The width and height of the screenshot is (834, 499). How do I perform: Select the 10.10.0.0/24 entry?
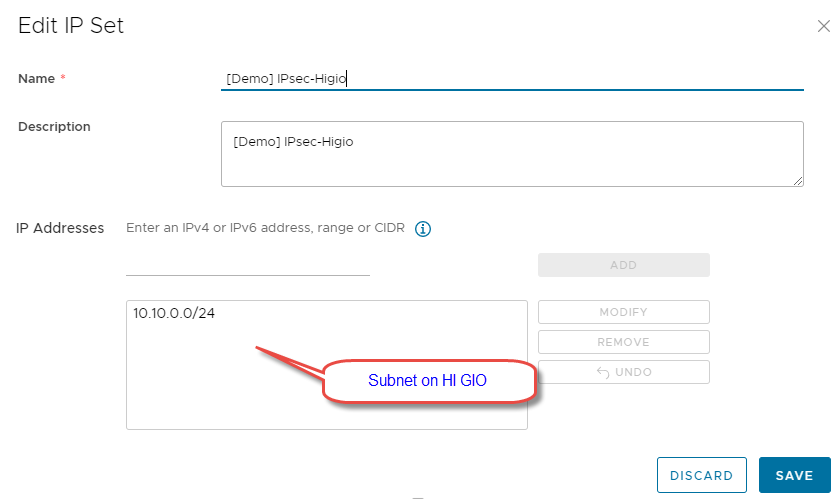coord(174,313)
